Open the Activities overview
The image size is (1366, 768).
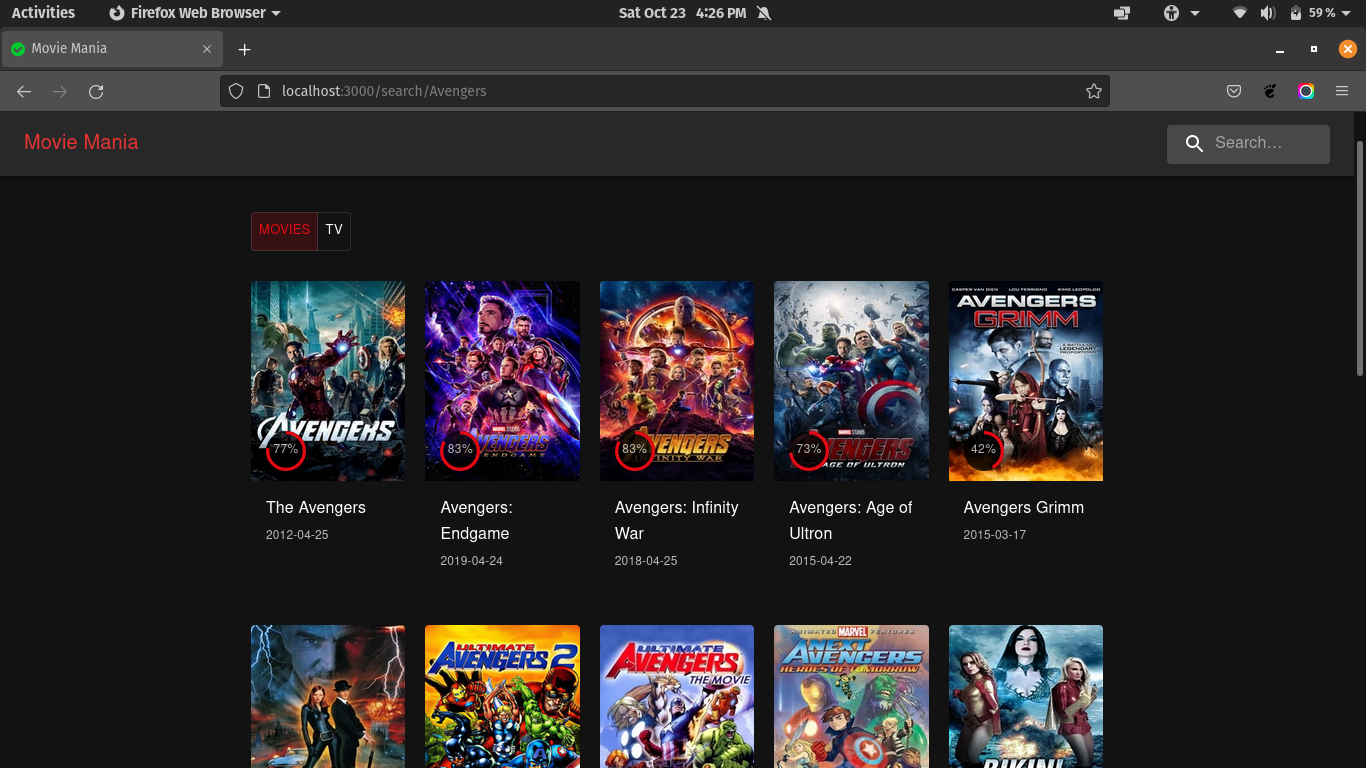pyautogui.click(x=43, y=13)
